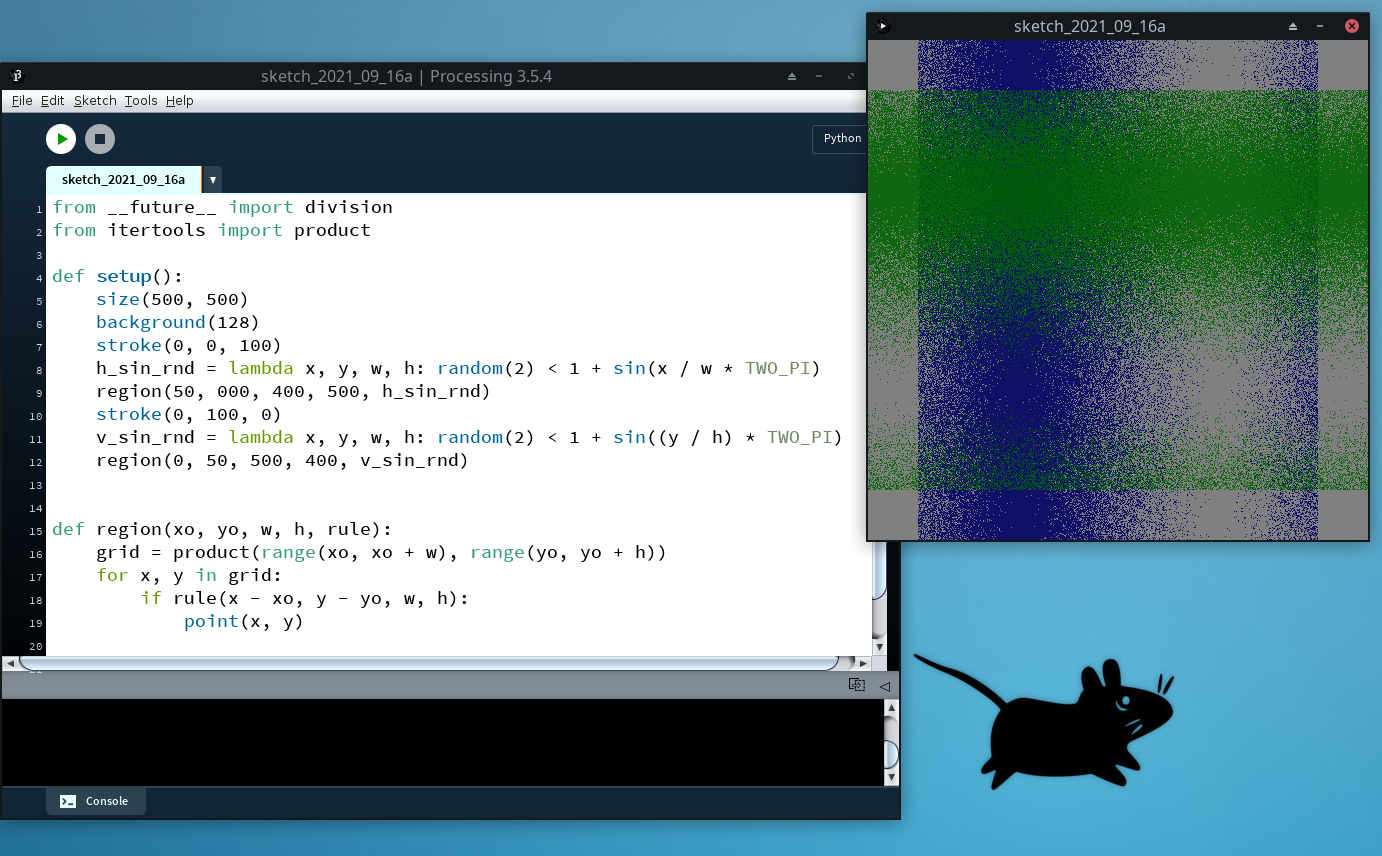Open the Python mode dropdown

pos(840,139)
